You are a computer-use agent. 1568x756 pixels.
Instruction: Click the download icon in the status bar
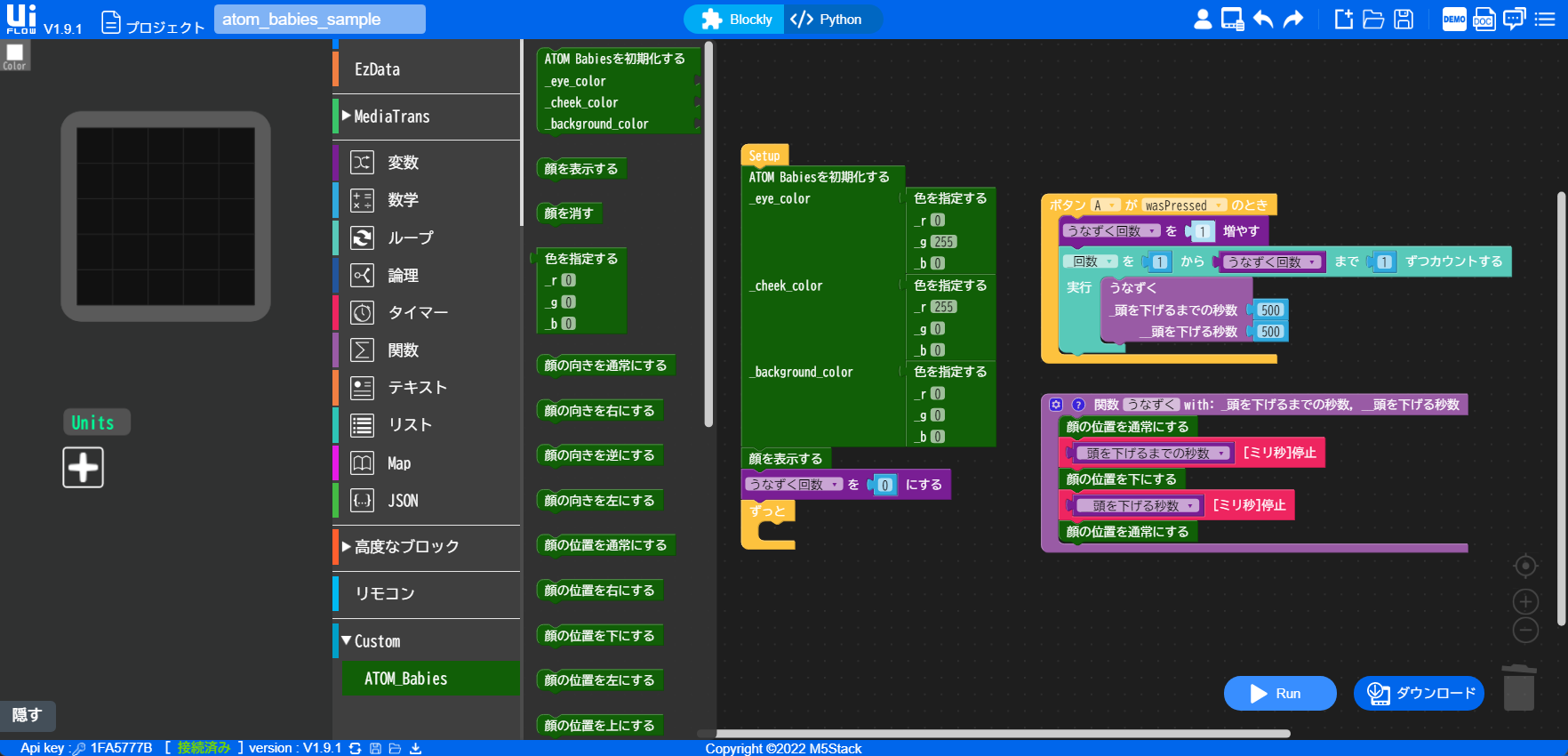[x=415, y=748]
